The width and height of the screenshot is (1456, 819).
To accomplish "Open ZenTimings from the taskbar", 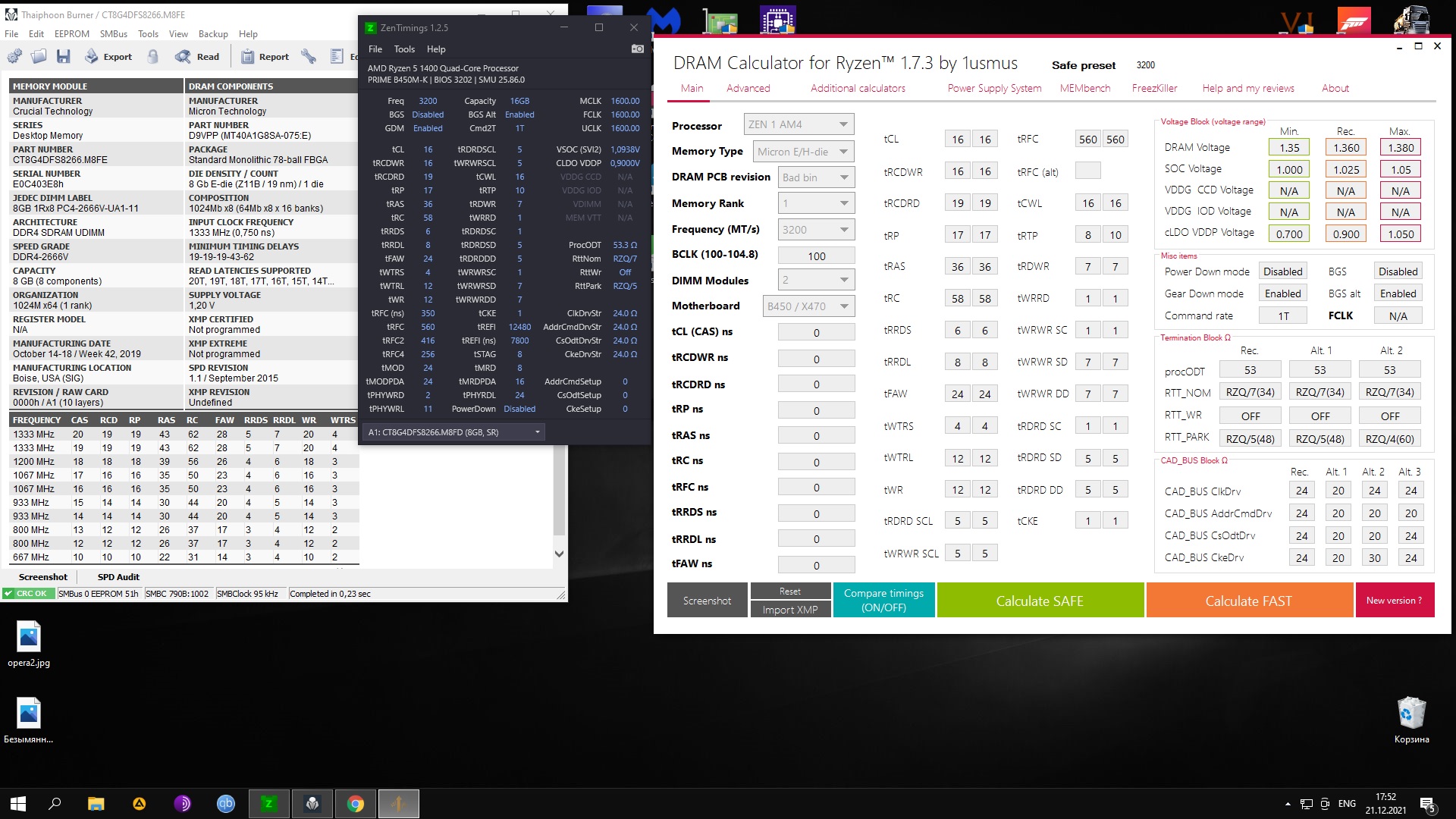I will [x=268, y=804].
